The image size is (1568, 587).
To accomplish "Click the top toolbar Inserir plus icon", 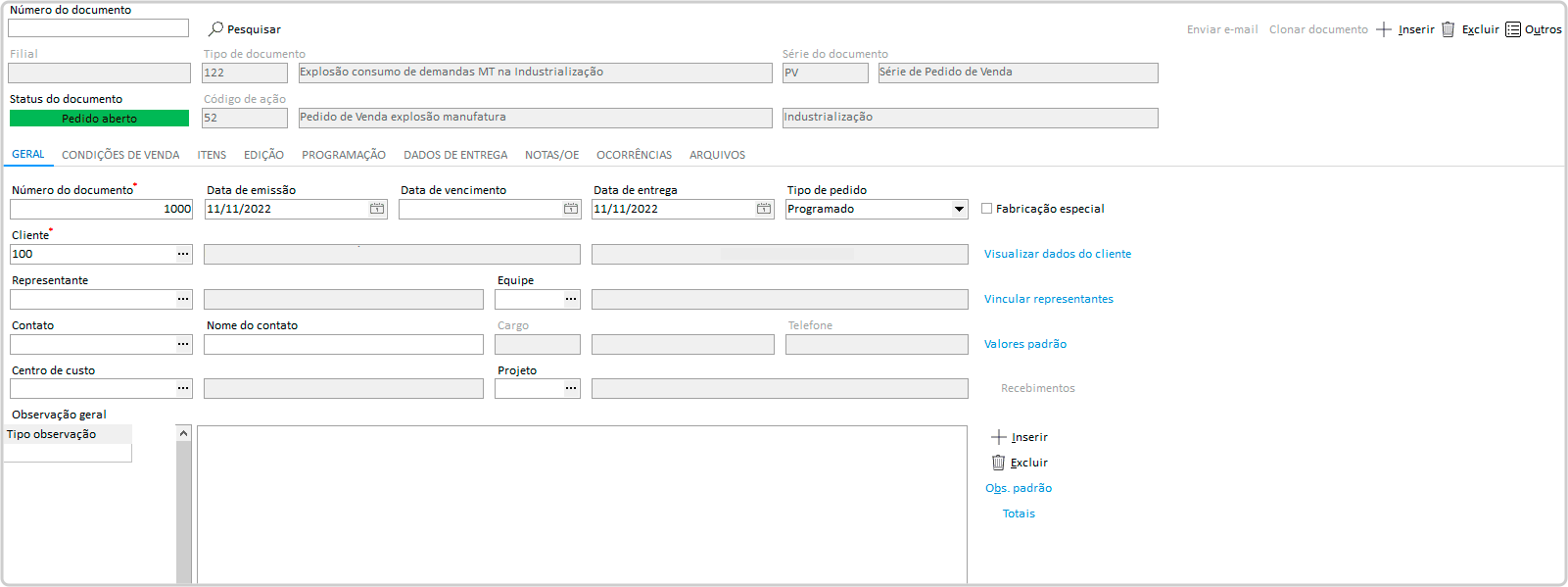I will point(1384,29).
